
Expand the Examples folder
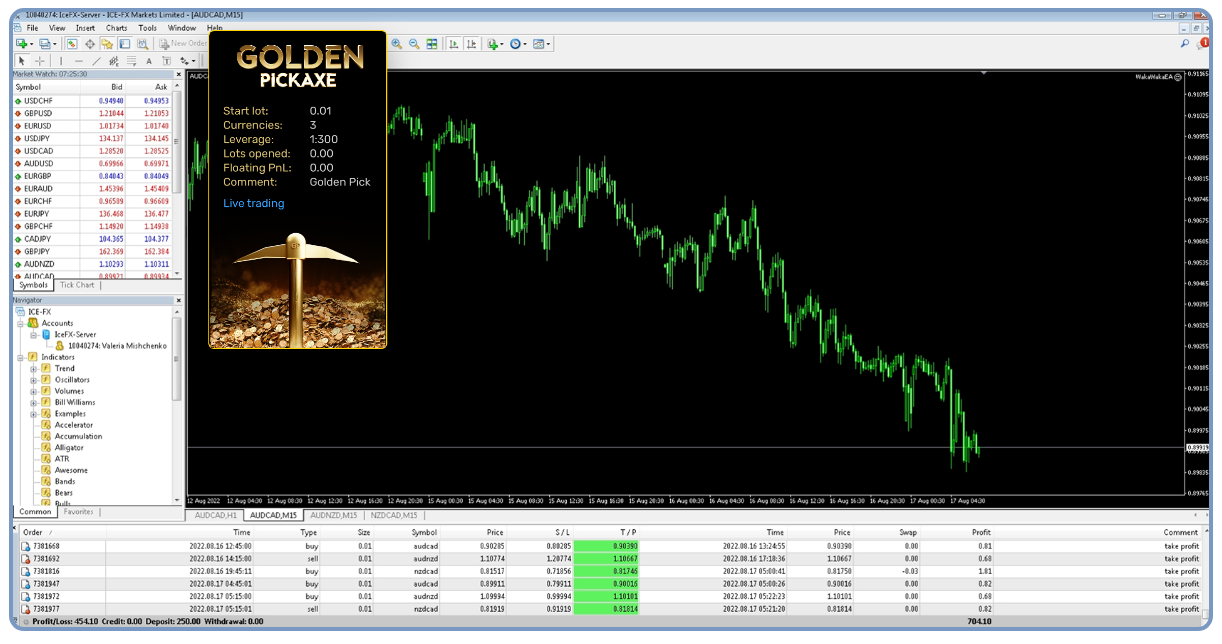click(33, 413)
